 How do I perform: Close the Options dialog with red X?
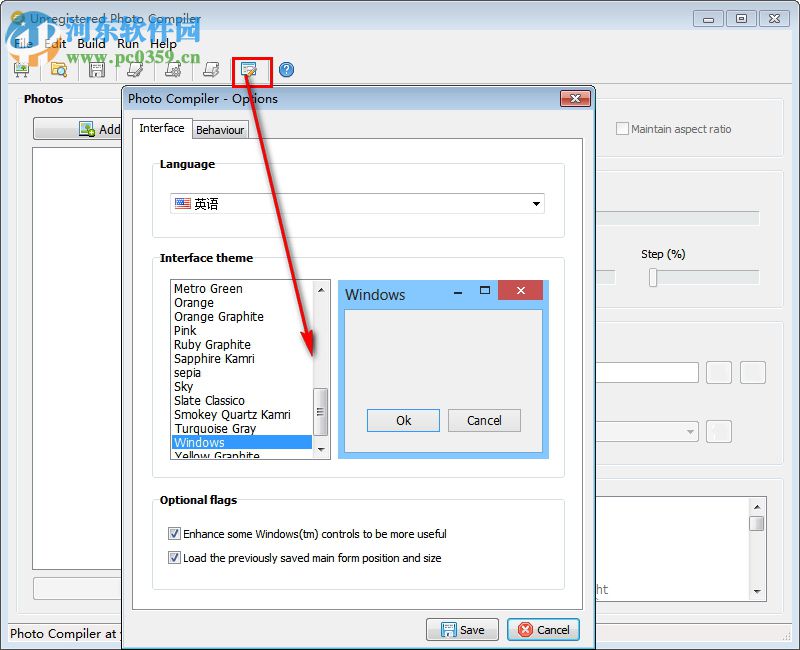[575, 98]
